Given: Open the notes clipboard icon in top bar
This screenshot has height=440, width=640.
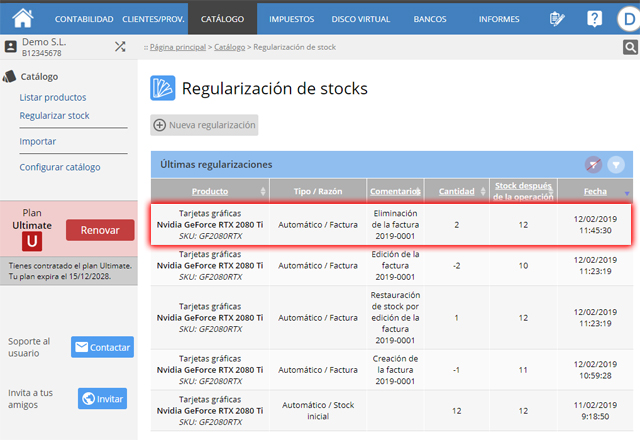Looking at the screenshot, I should tap(558, 18).
